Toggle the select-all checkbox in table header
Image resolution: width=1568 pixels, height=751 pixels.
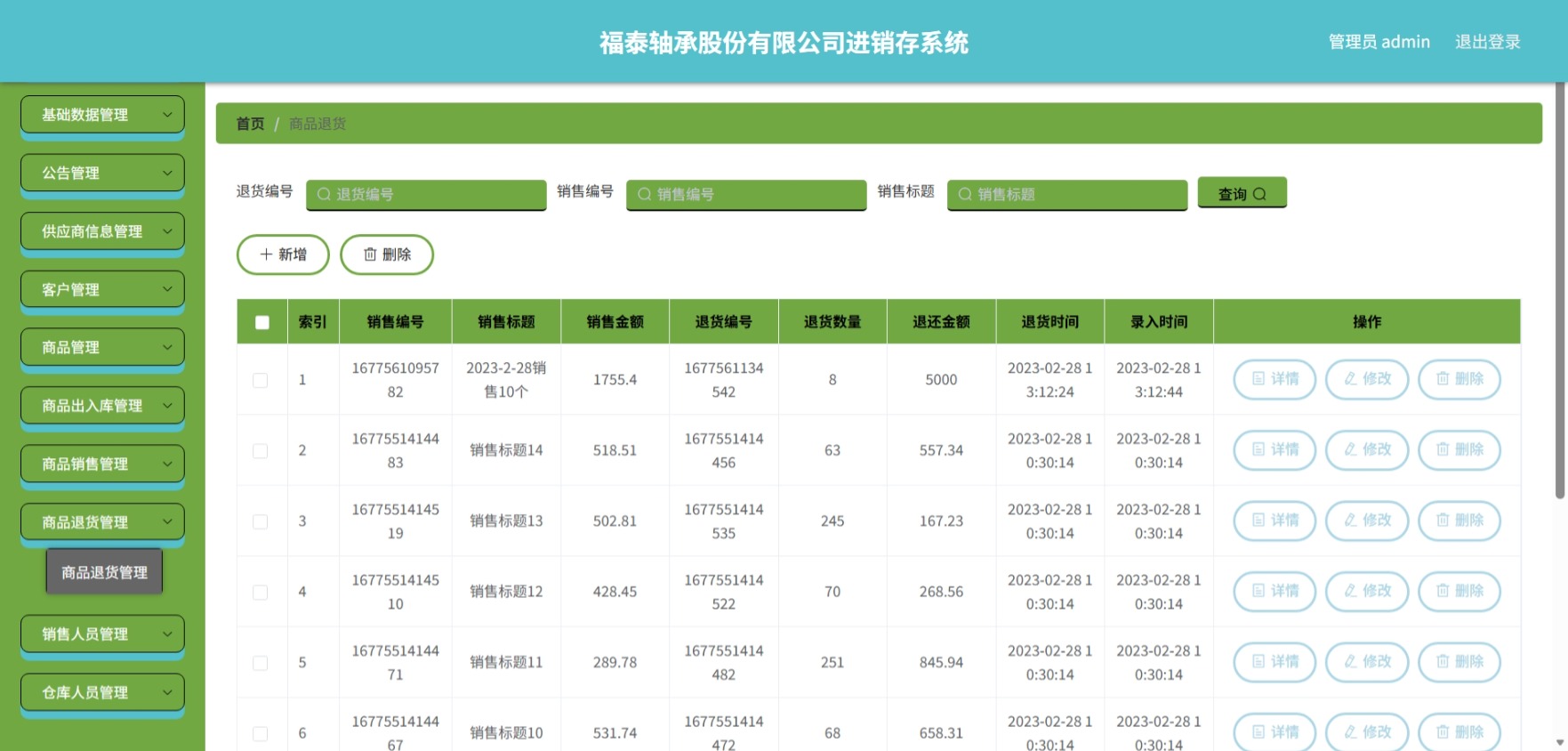pos(262,322)
